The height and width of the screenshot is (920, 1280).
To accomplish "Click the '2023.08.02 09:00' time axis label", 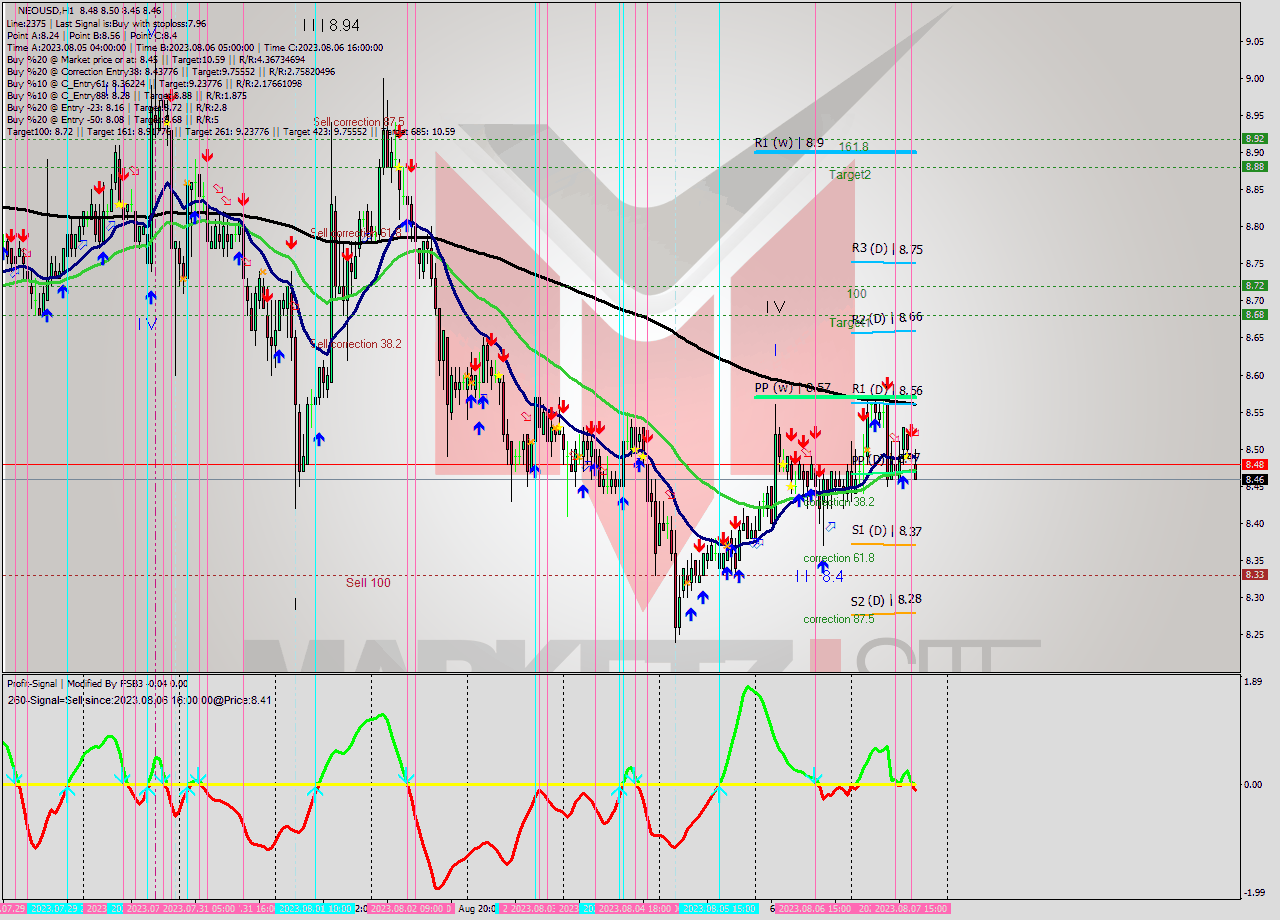I will (411, 908).
